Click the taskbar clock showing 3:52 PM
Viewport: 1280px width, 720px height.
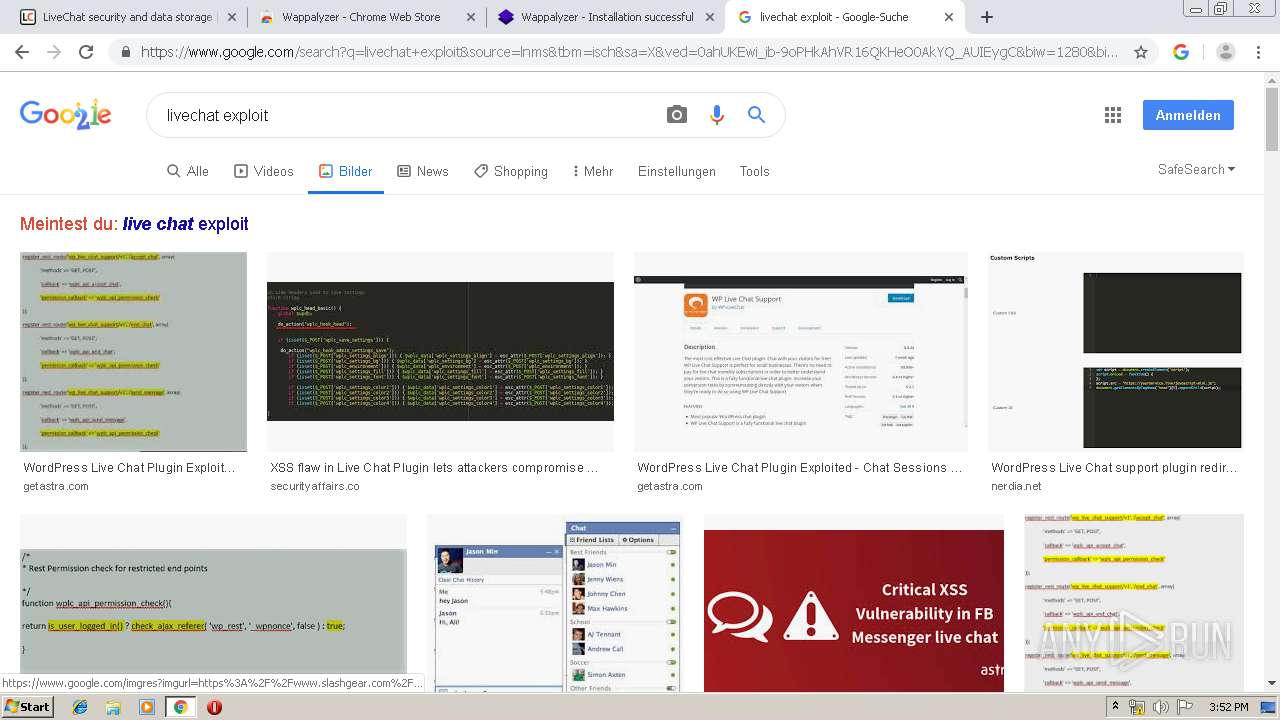point(1228,707)
